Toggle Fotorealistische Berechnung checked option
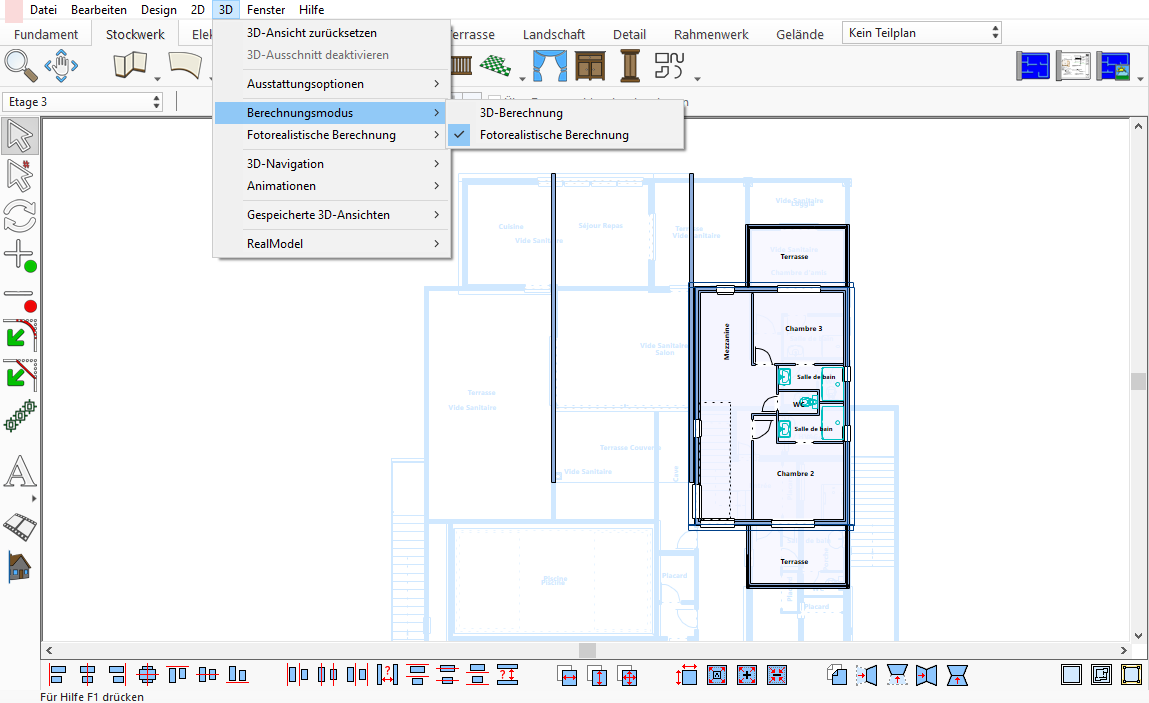 point(554,135)
